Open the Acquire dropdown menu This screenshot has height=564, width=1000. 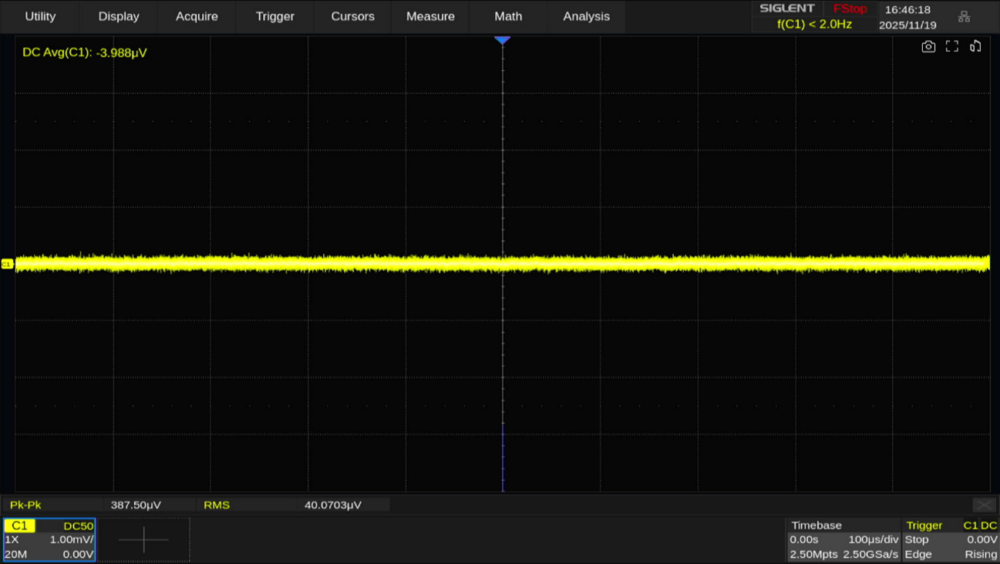[x=197, y=16]
